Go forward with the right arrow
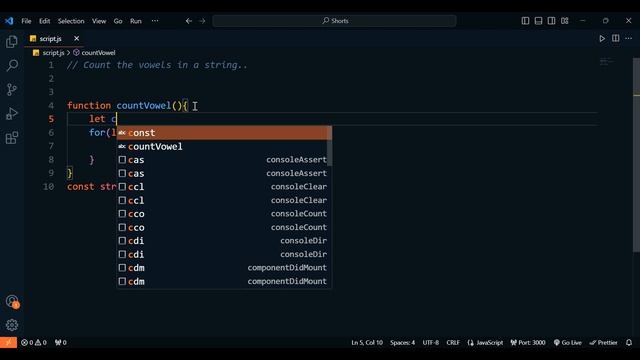This screenshot has height=360, width=640. (202, 21)
